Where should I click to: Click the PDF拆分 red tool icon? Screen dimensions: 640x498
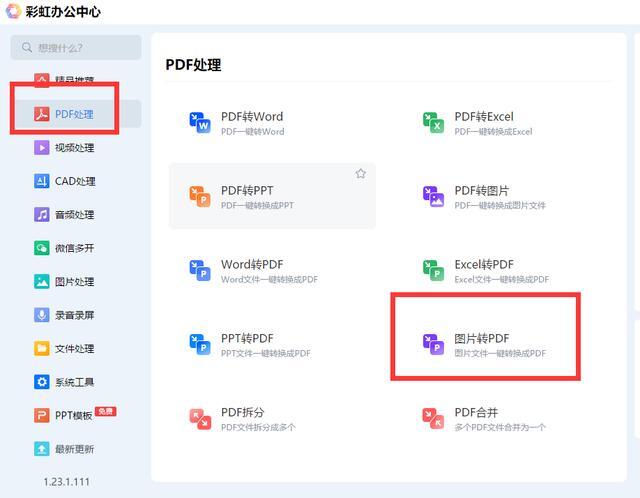200,418
